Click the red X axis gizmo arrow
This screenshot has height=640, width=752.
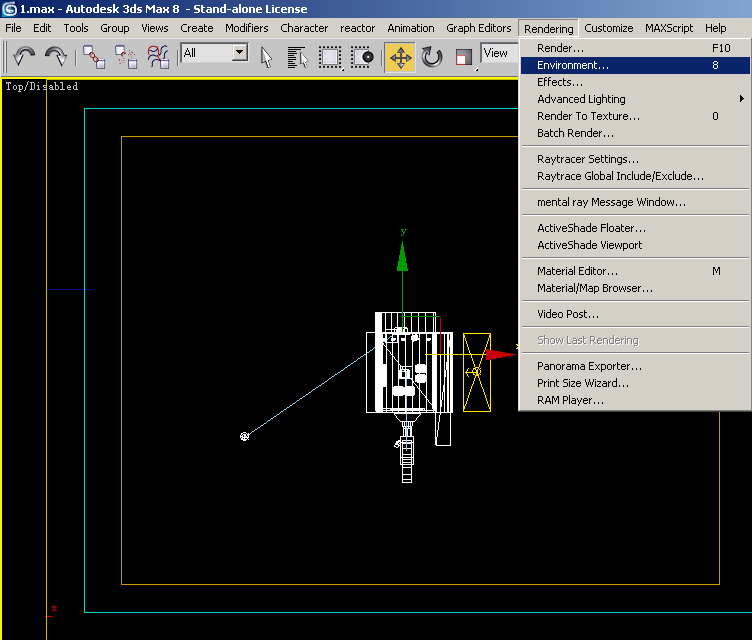(500, 355)
